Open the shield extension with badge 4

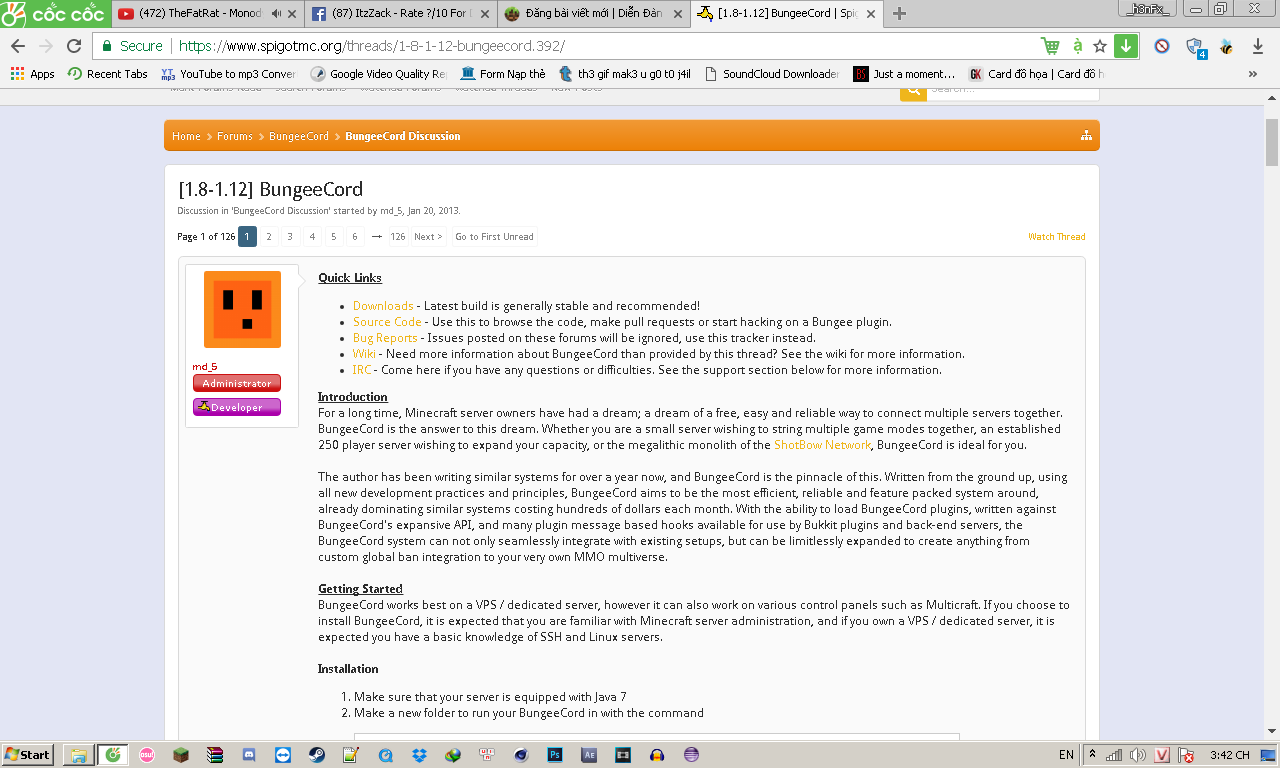pos(1195,47)
